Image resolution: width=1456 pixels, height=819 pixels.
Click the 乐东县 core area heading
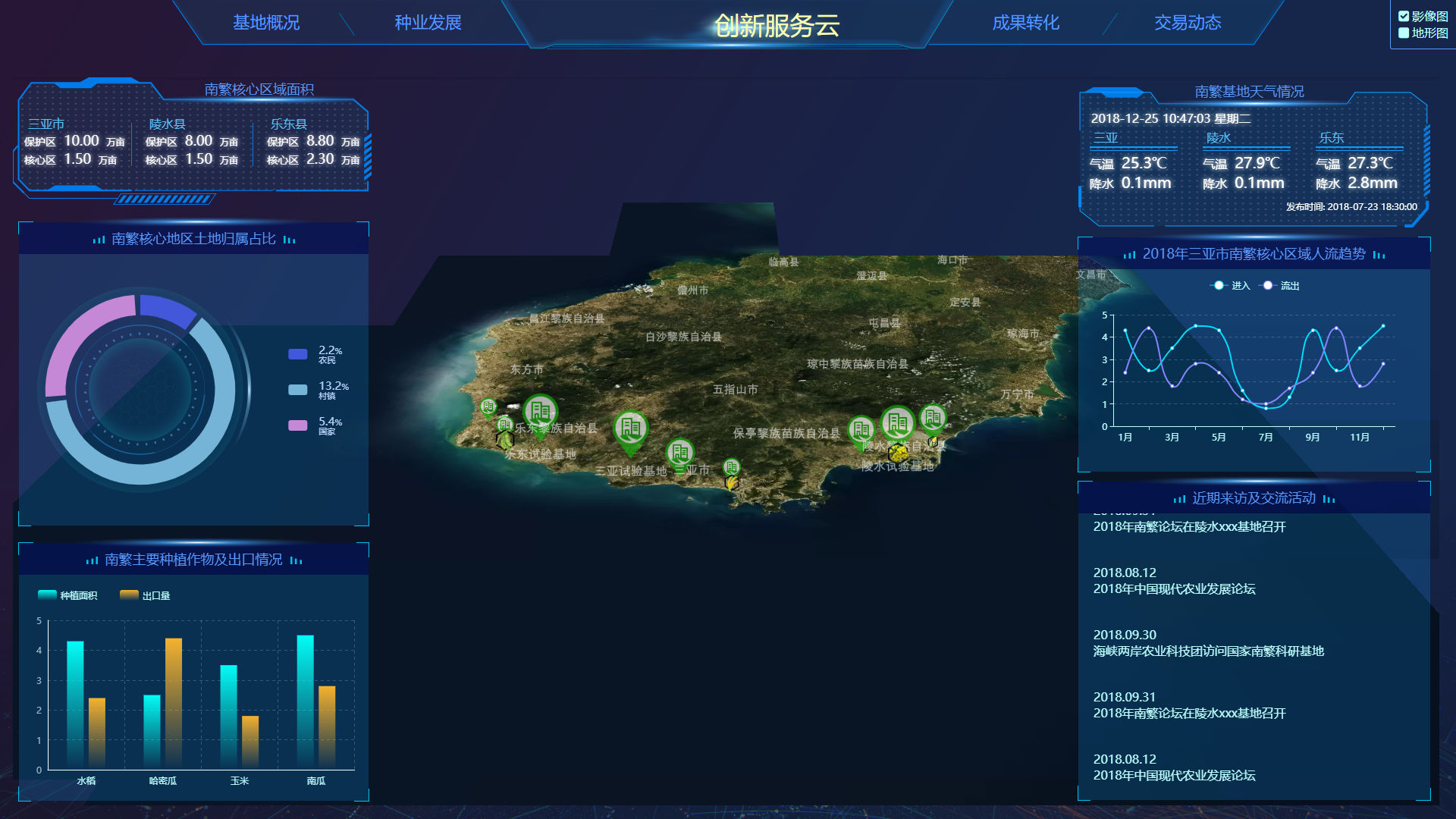pos(289,124)
